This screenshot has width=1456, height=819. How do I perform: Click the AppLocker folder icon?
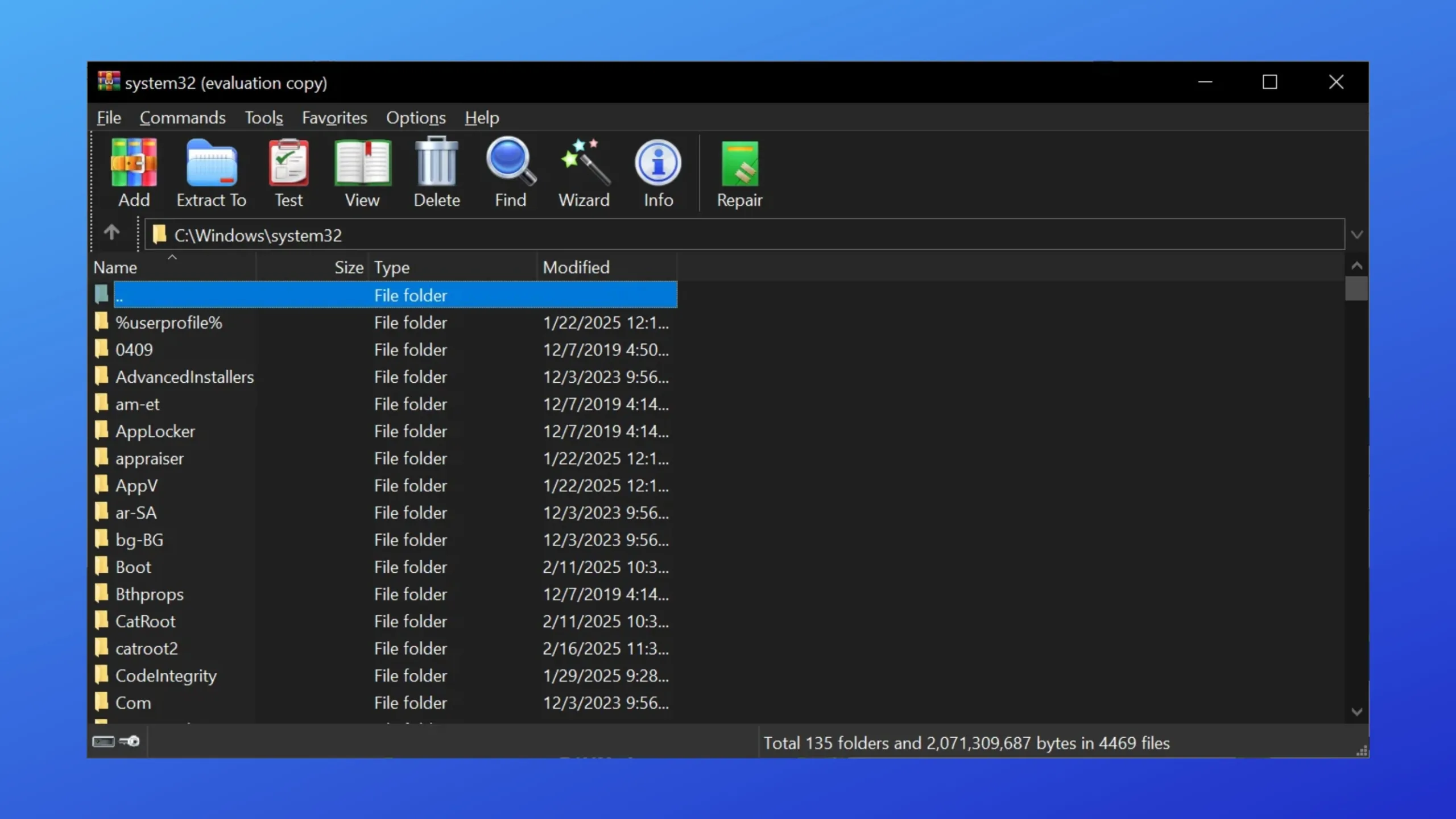click(x=101, y=430)
